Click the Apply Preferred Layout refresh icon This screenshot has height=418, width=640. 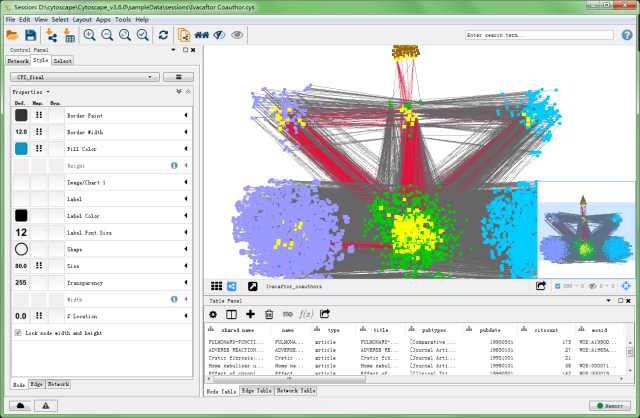click(x=164, y=35)
